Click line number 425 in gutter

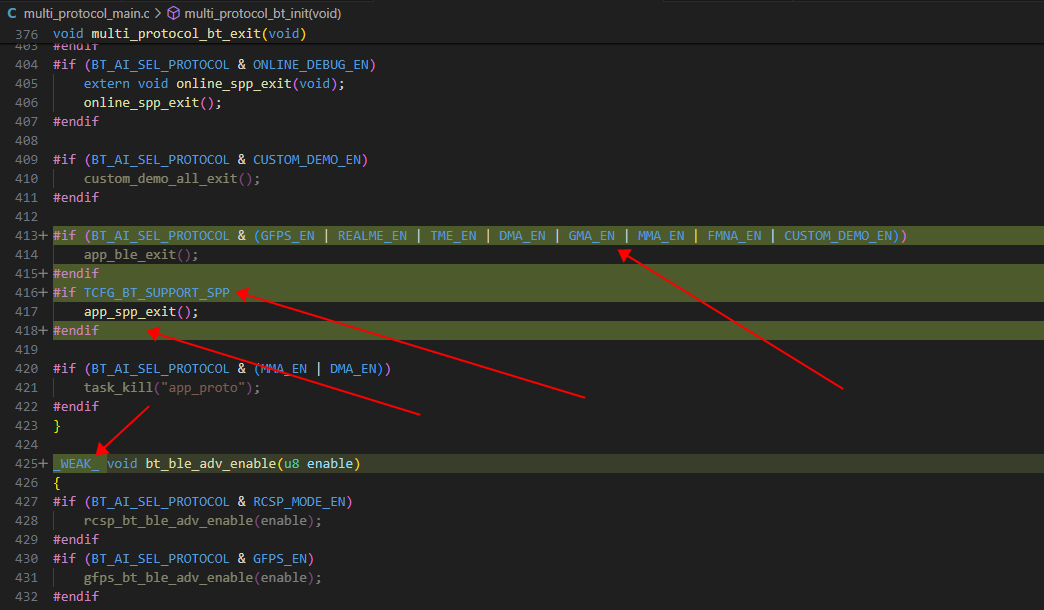[27, 463]
